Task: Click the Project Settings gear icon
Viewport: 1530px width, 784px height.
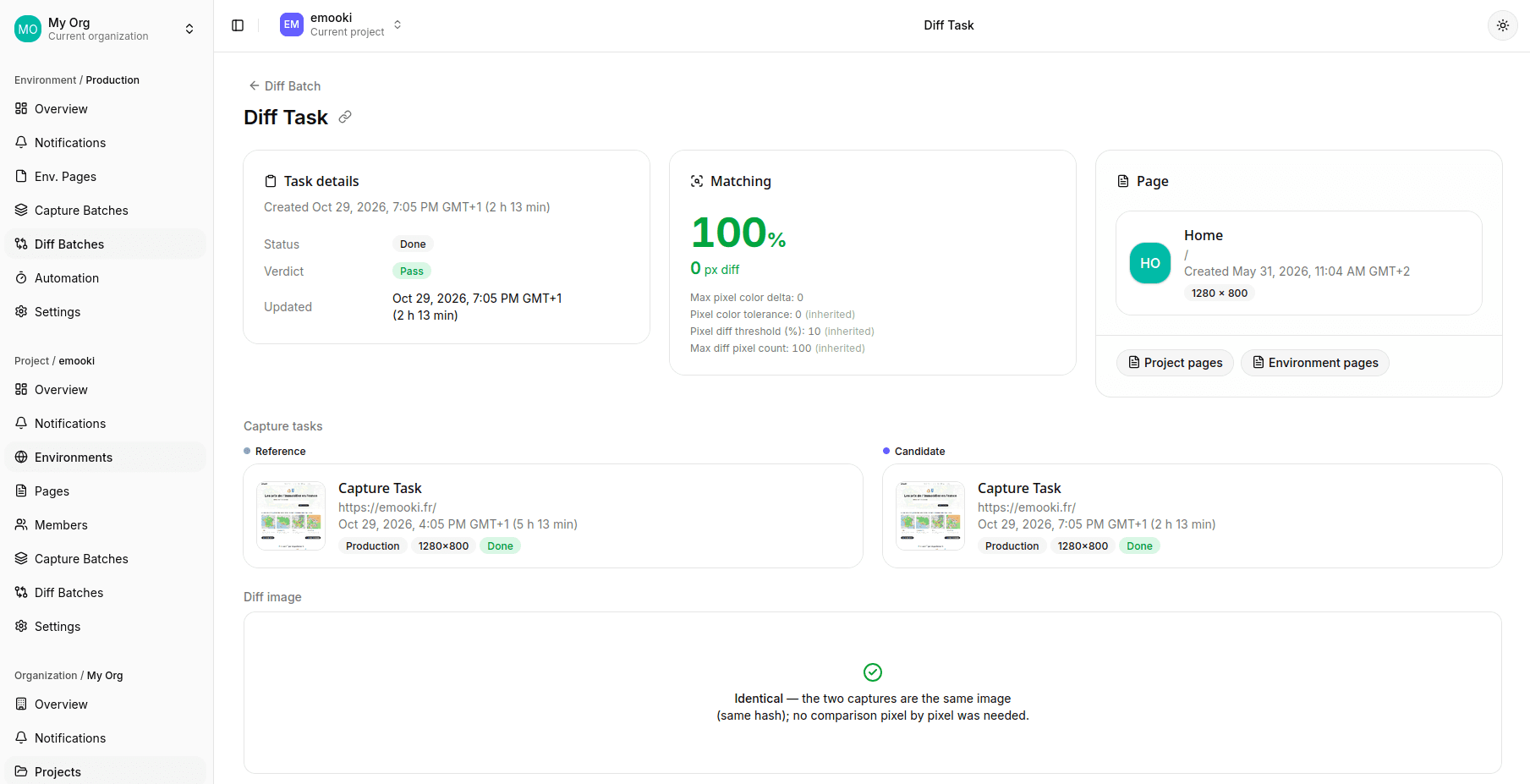Action: [x=21, y=627]
